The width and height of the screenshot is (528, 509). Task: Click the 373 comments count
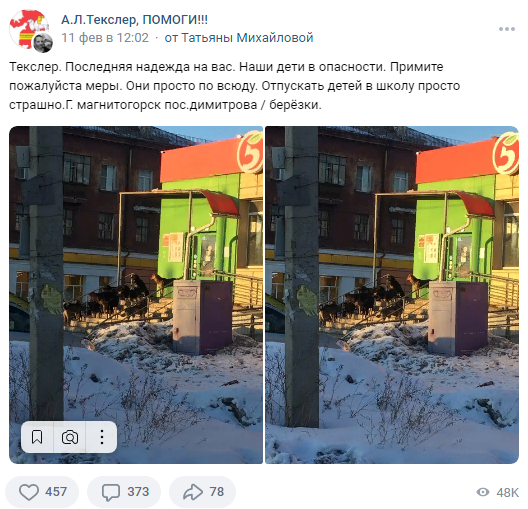pyautogui.click(x=138, y=492)
